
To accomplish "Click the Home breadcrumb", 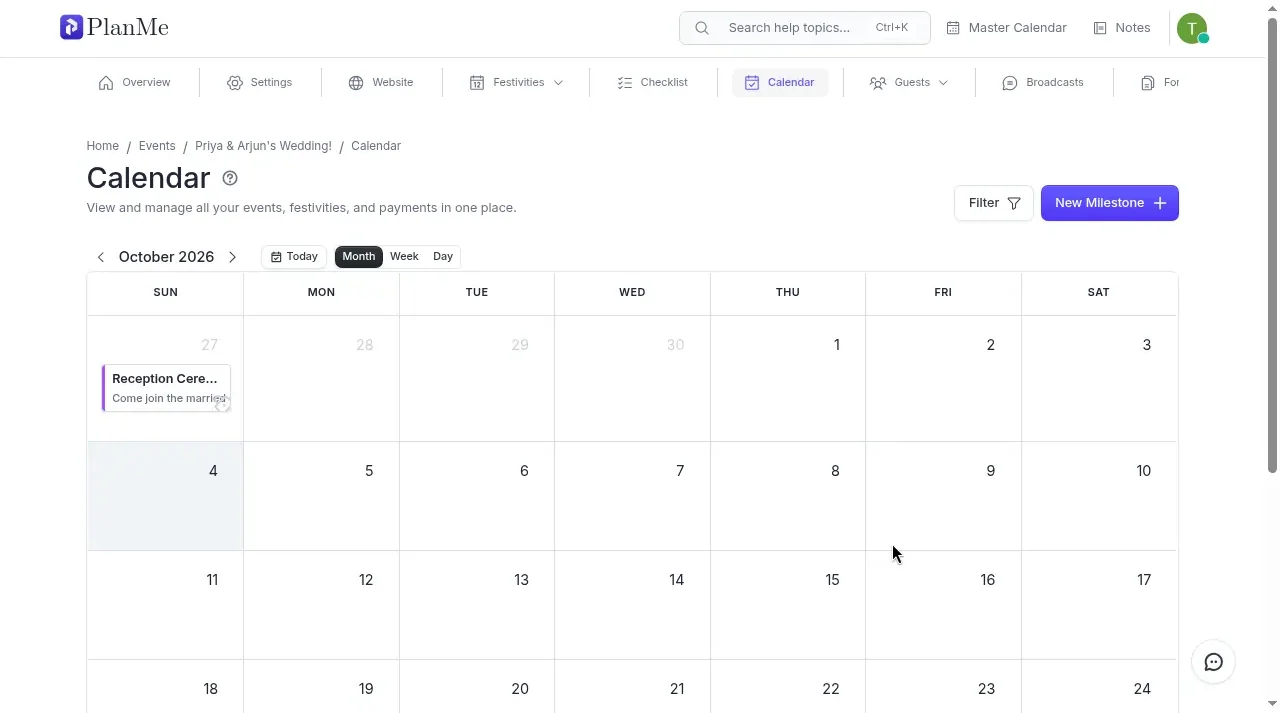I will (x=102, y=146).
